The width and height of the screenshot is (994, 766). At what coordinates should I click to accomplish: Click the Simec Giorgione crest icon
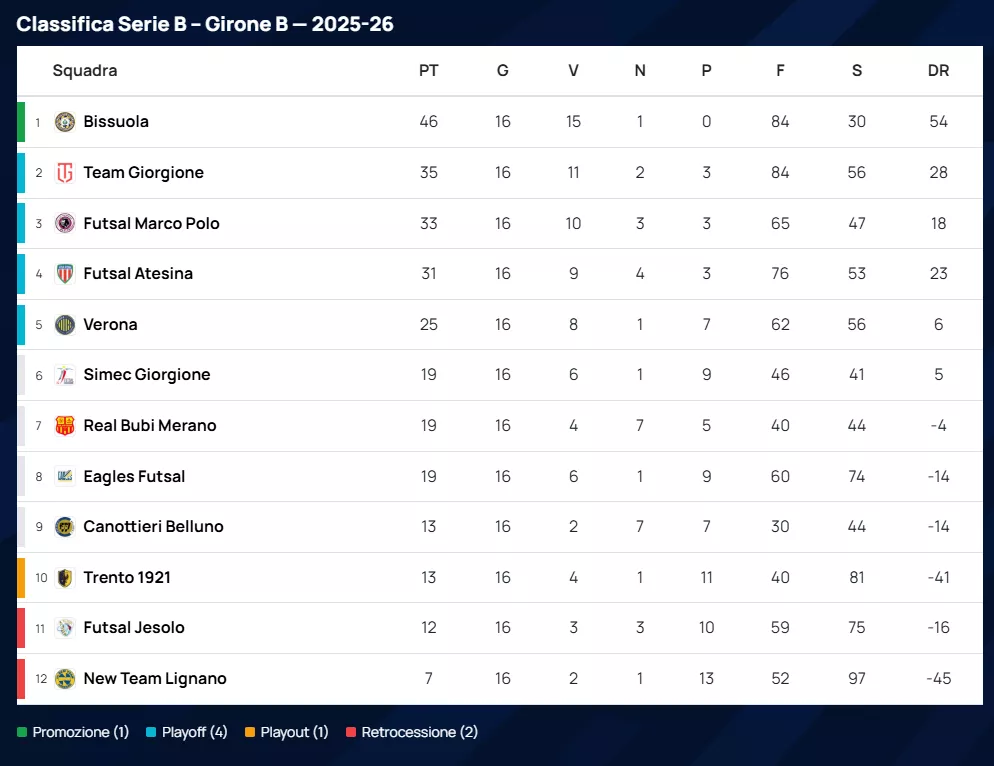pyautogui.click(x=65, y=375)
